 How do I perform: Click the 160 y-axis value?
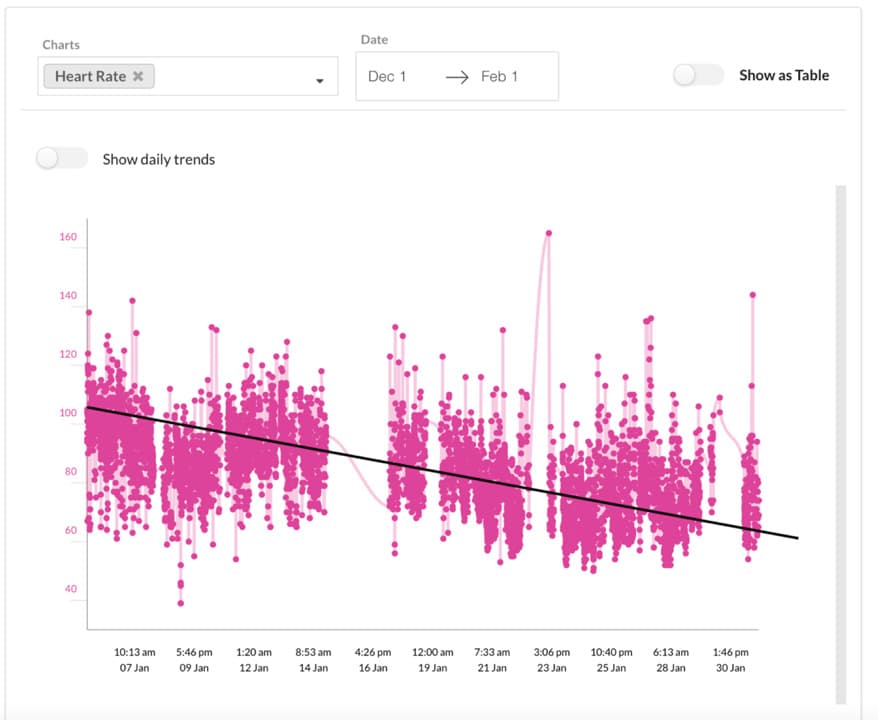(68, 237)
